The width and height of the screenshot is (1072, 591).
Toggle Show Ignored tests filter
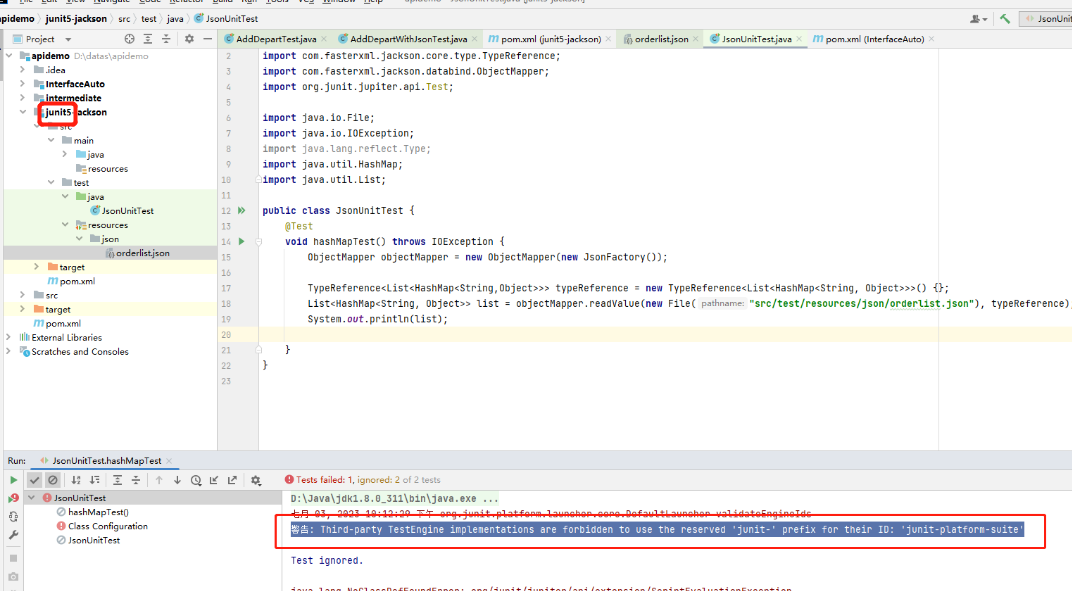coord(53,480)
